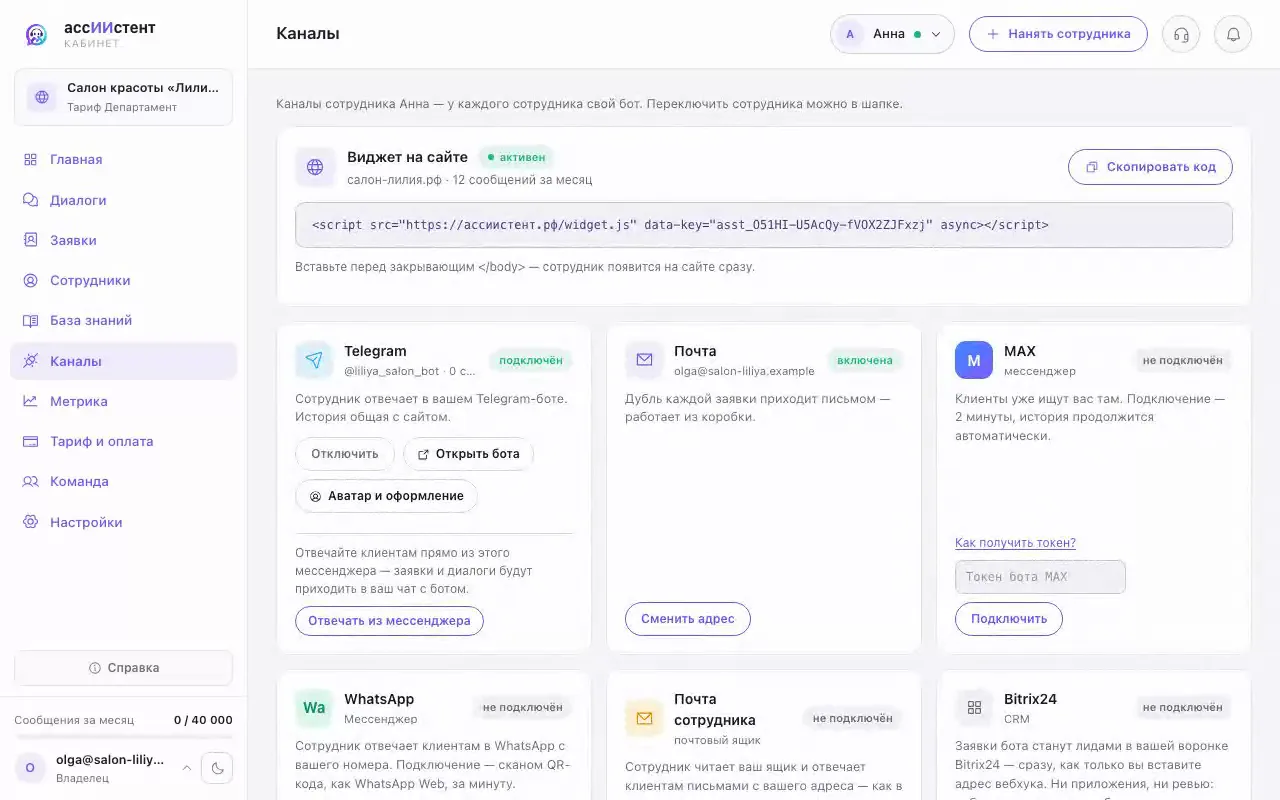Click the Почта сотрудника не подключён badge
Viewport: 1280px width, 800px height.
pos(853,718)
